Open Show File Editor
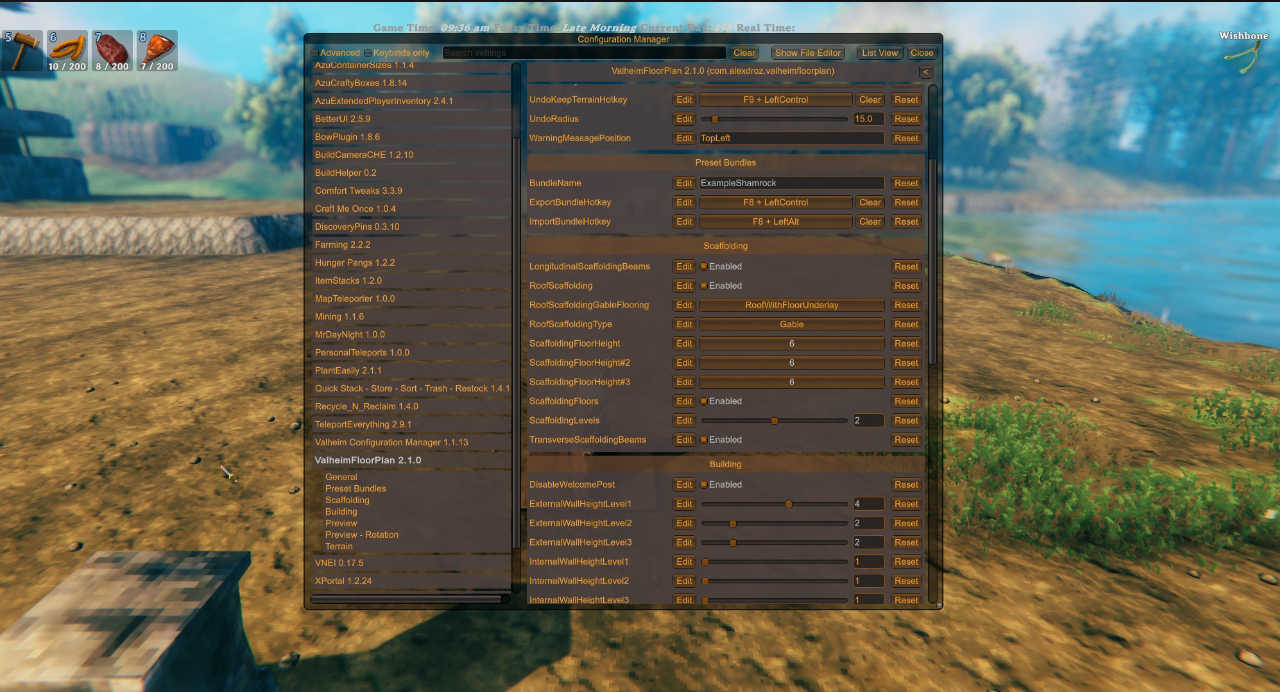Viewport: 1280px width, 692px height. pos(808,53)
